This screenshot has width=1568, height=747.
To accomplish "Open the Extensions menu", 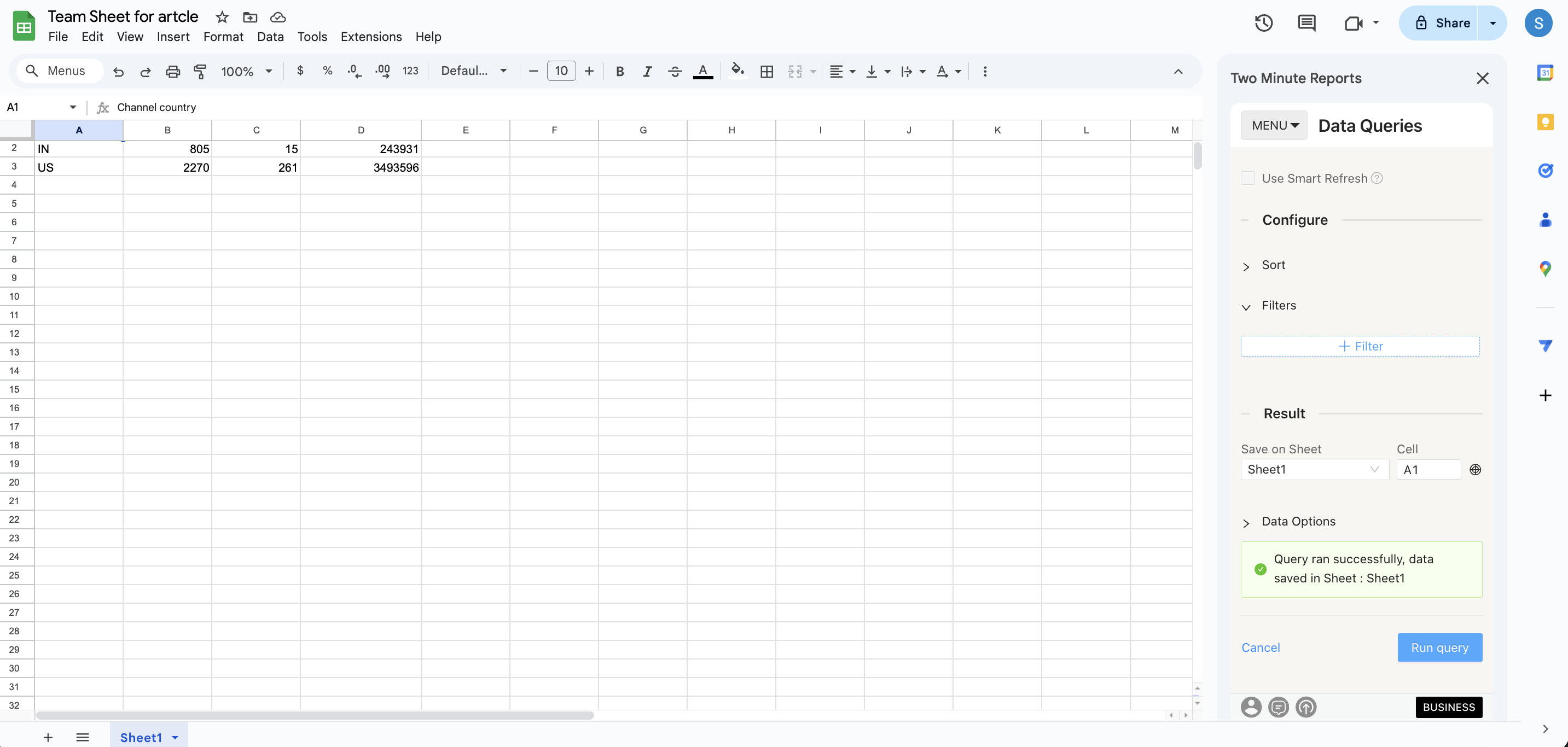I will point(371,37).
